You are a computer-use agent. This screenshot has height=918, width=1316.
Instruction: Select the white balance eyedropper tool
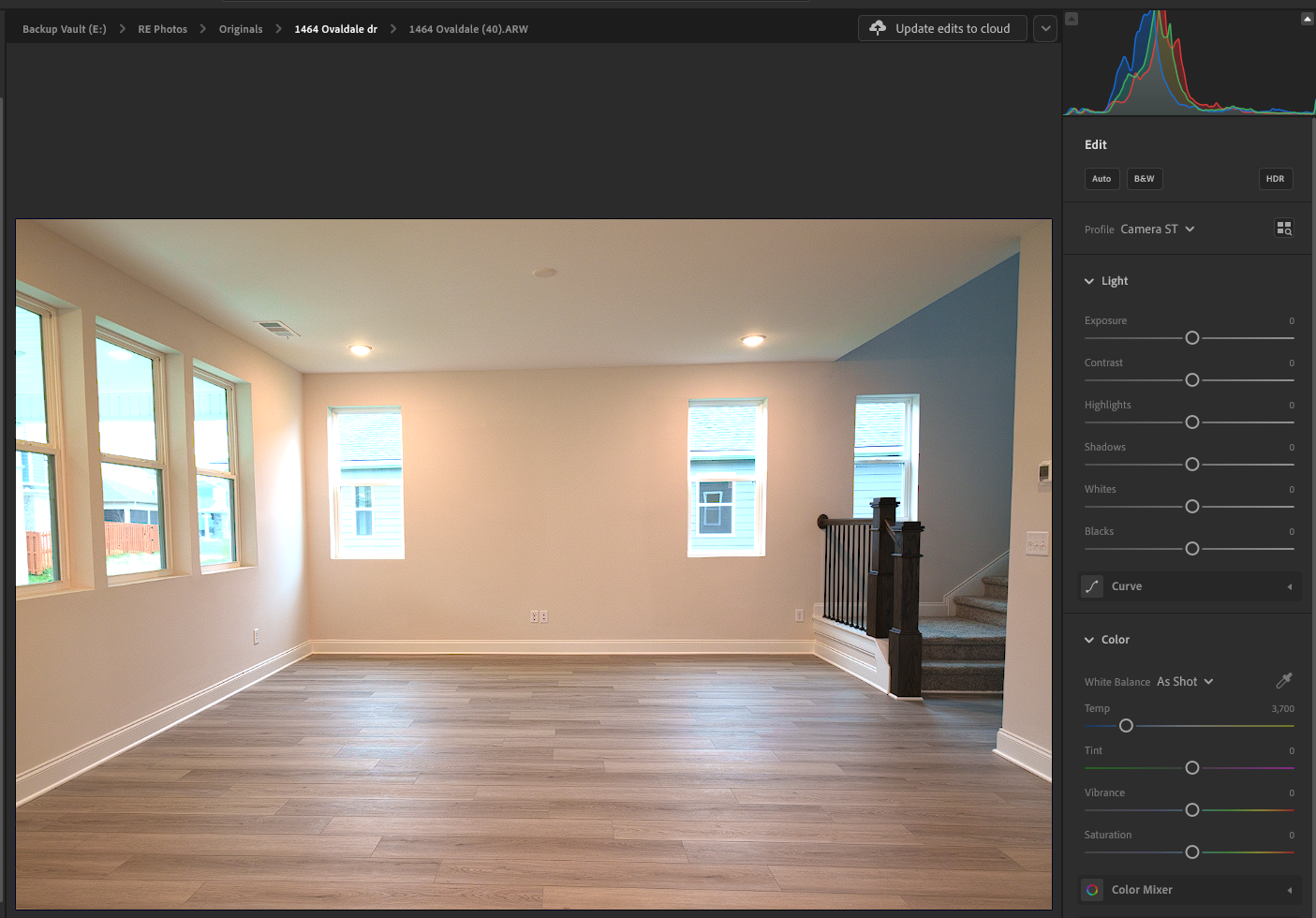click(1284, 680)
